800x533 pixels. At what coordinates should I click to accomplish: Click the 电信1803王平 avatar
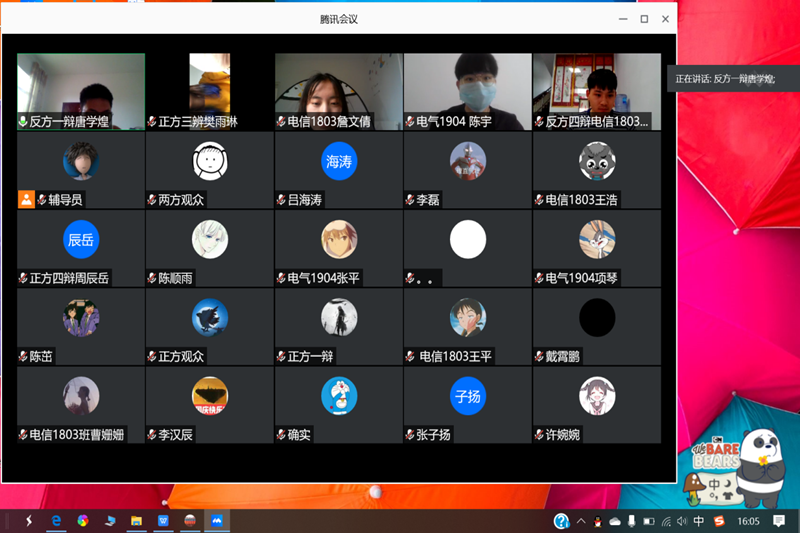[x=468, y=317]
